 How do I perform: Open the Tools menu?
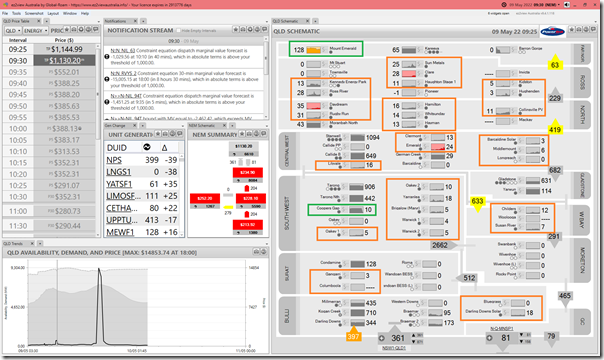(x=16, y=13)
